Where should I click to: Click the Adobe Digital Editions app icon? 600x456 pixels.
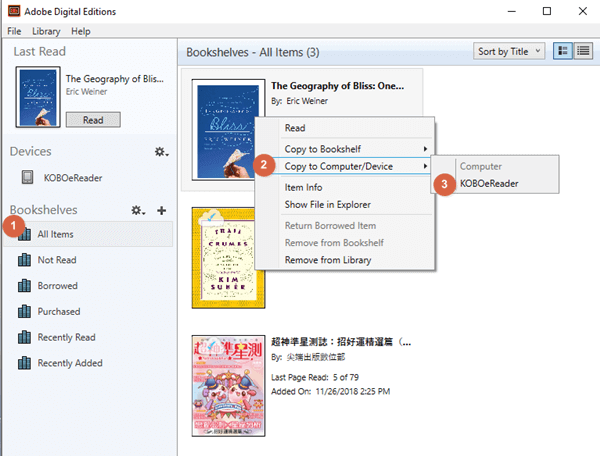coord(14,11)
